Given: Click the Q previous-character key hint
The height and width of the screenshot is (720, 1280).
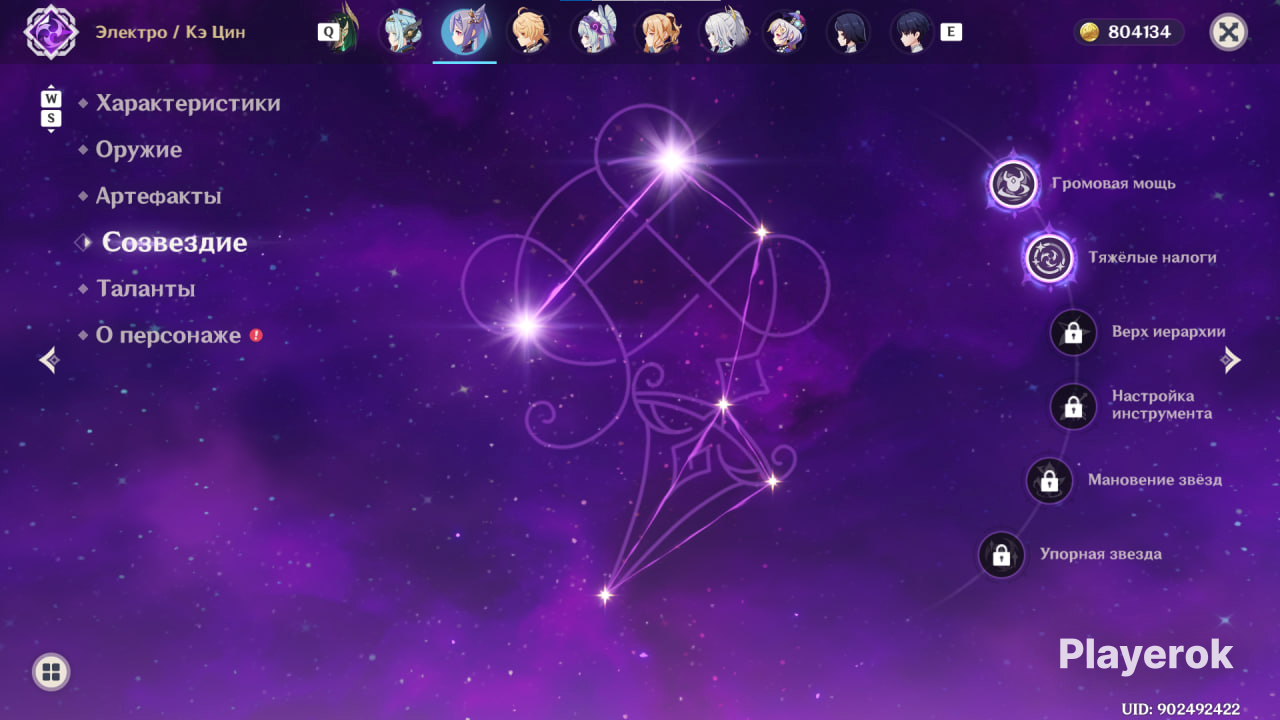Looking at the screenshot, I should click(x=328, y=32).
